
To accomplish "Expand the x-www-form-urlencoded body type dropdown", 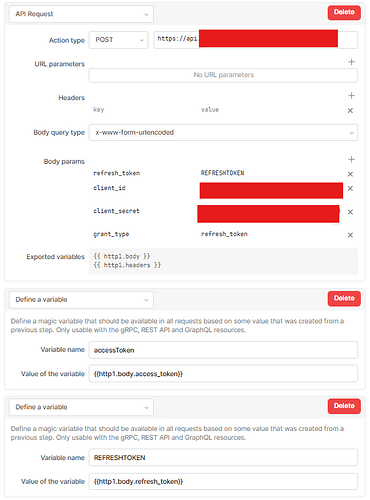I will click(223, 133).
